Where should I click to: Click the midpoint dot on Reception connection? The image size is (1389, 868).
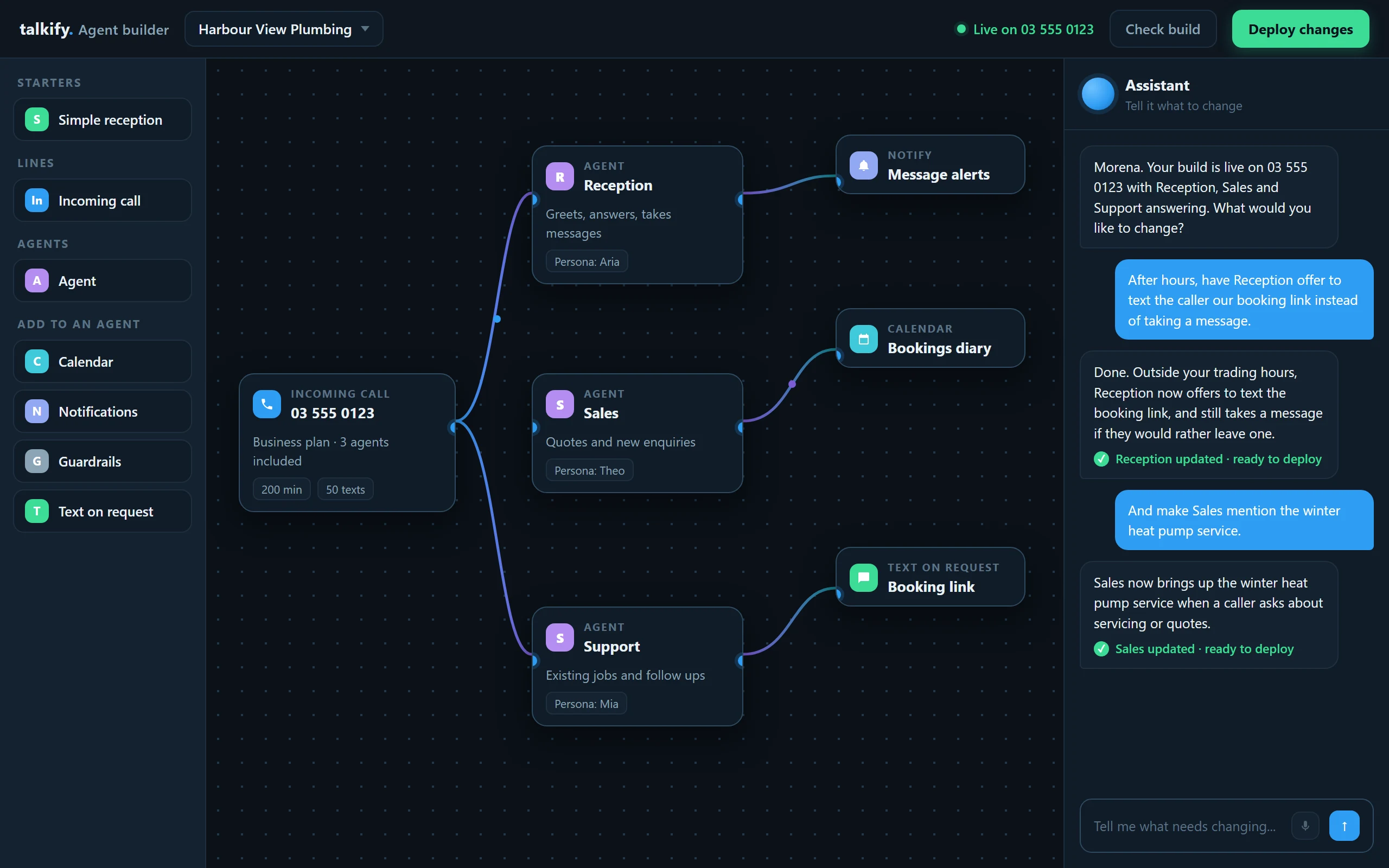pos(497,318)
